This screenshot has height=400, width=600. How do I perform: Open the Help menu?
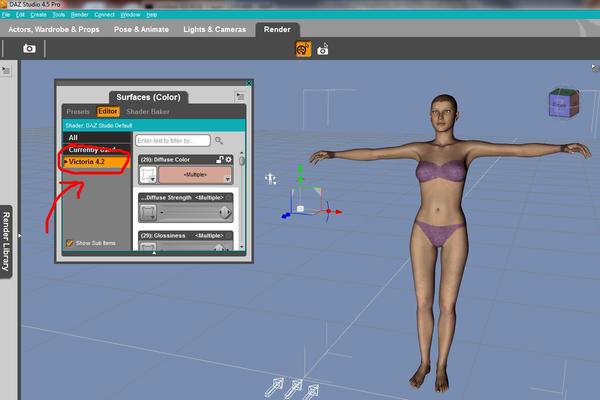(152, 15)
